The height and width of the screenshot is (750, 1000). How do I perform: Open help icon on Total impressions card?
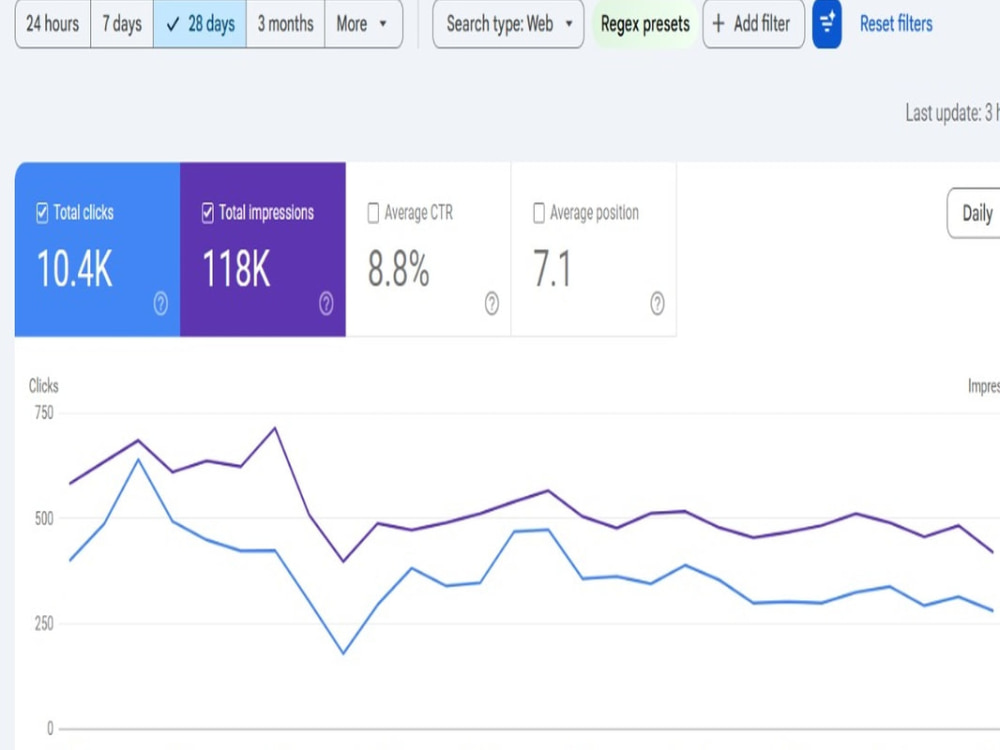point(326,304)
